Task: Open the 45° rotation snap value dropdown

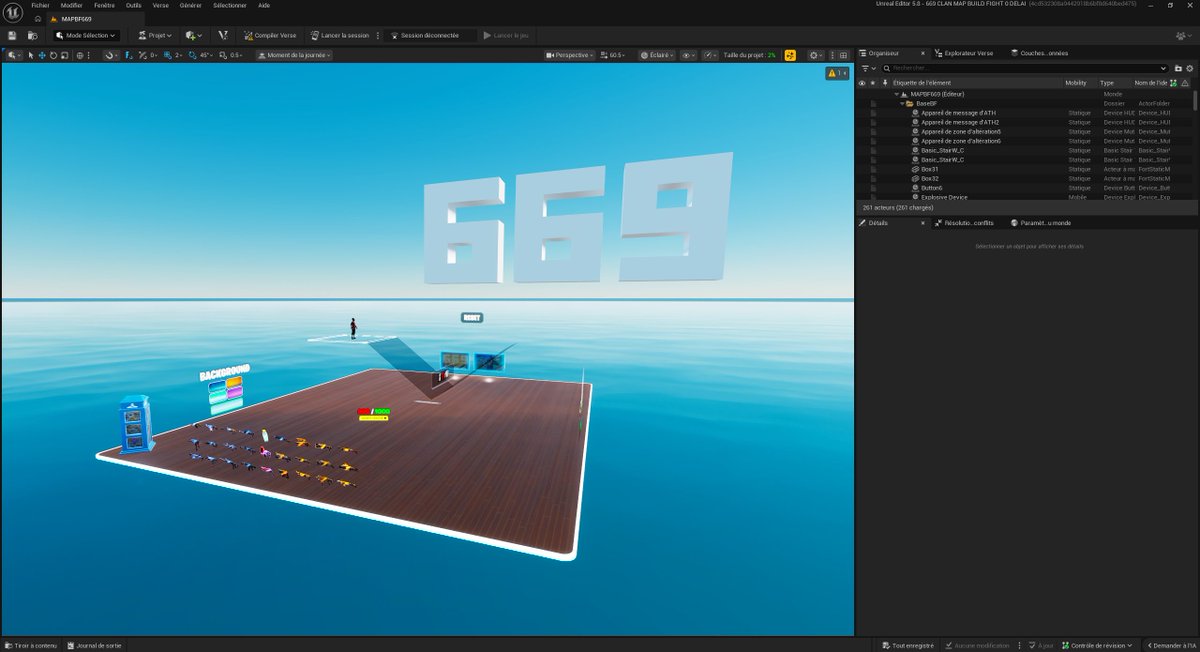Action: 206,55
